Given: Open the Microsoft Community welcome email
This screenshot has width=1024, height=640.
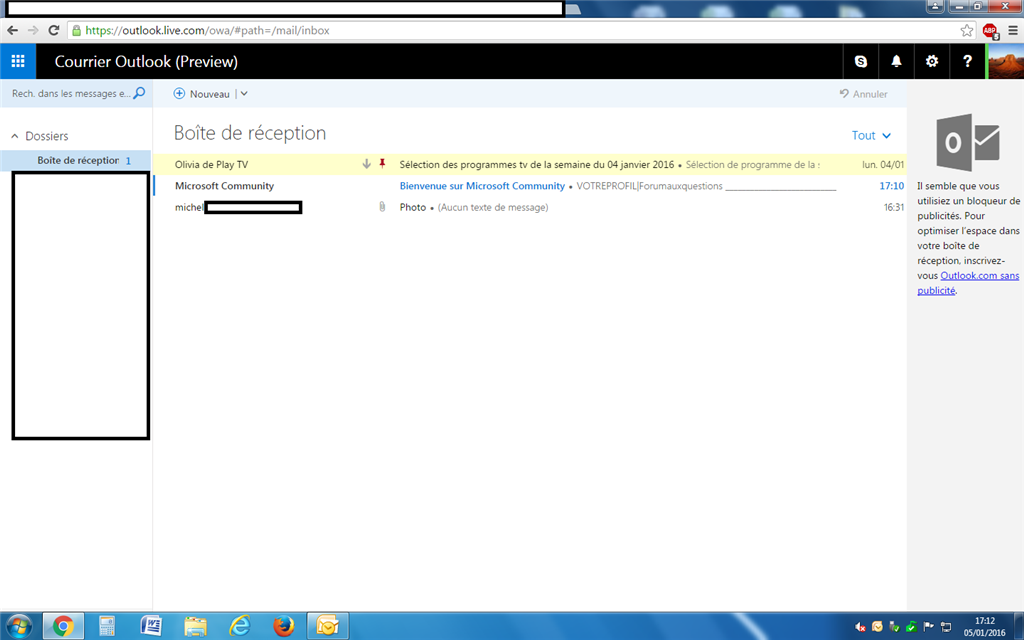Looking at the screenshot, I should pos(529,186).
